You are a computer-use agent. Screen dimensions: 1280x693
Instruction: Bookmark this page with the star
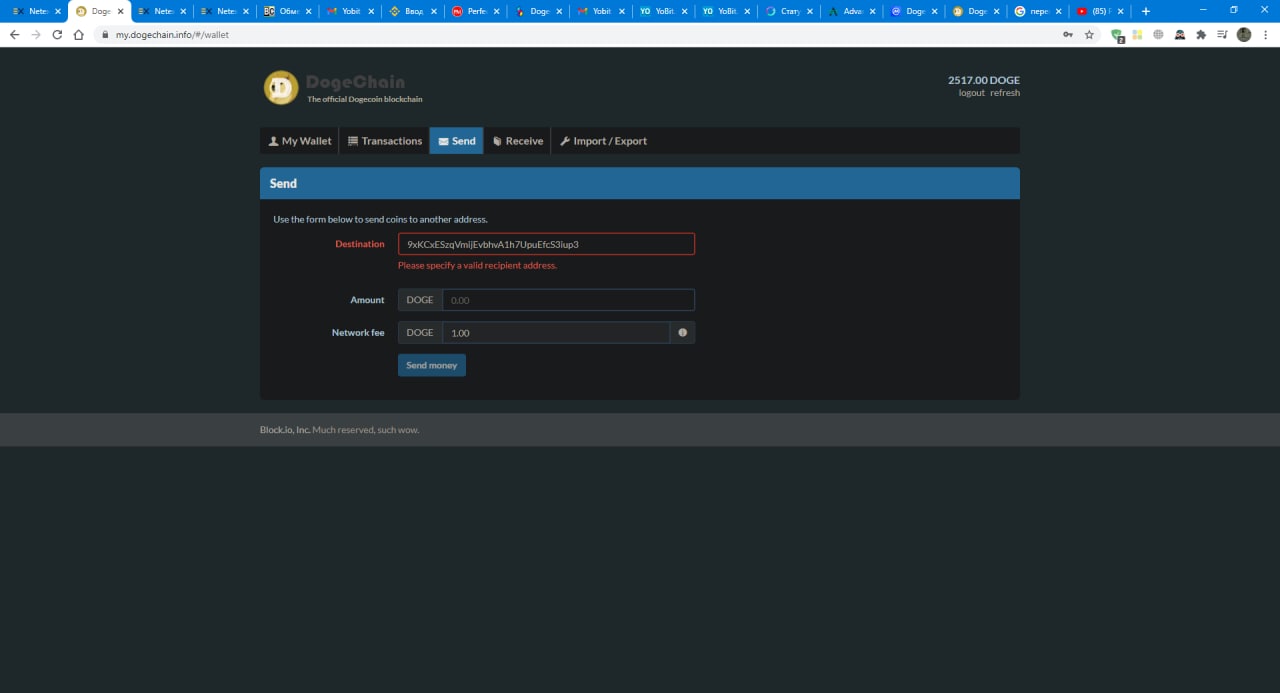1089,34
